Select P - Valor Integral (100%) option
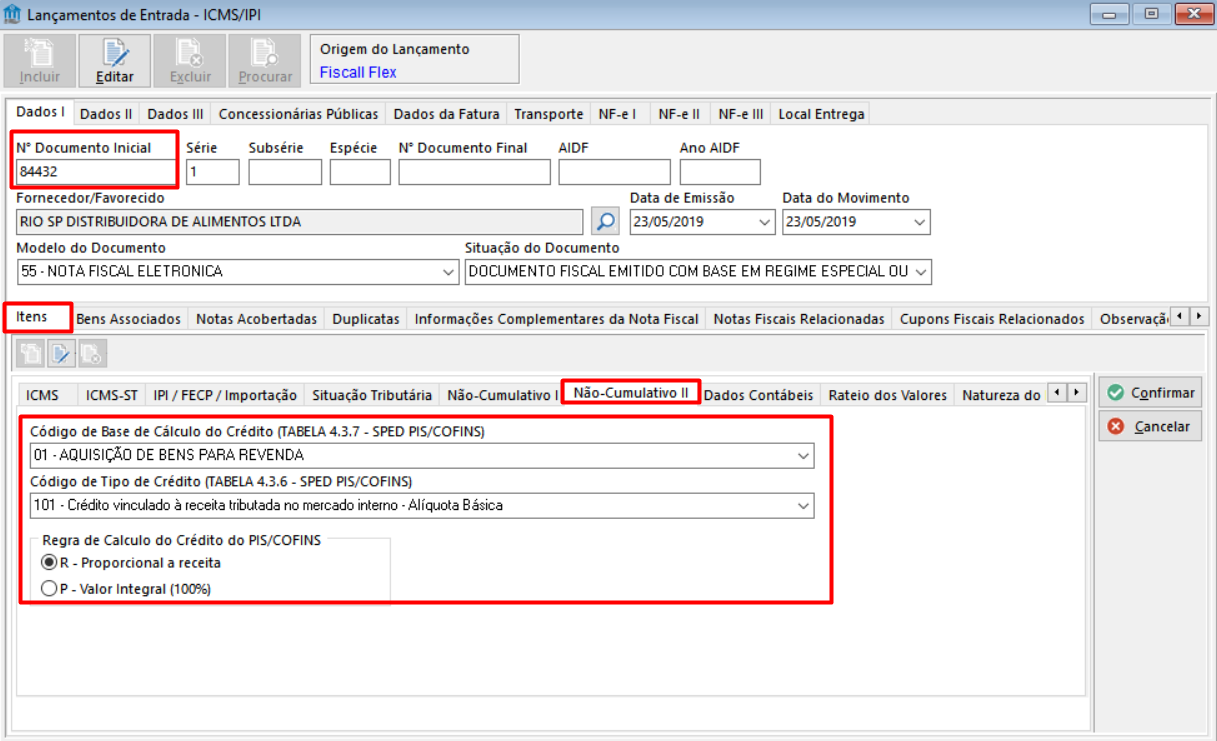This screenshot has width=1217, height=741. click(126, 589)
